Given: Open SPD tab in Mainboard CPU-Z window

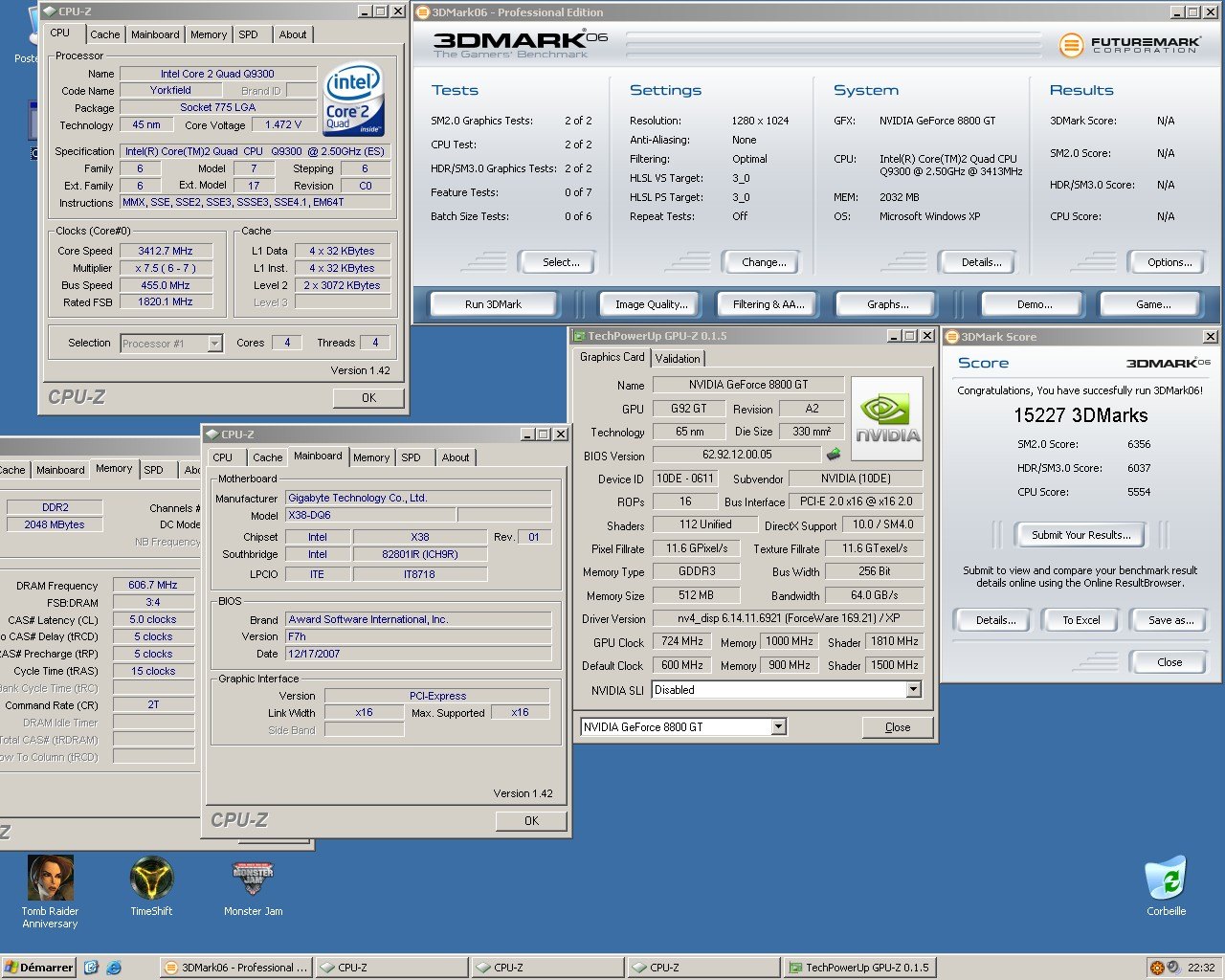Looking at the screenshot, I should point(412,457).
